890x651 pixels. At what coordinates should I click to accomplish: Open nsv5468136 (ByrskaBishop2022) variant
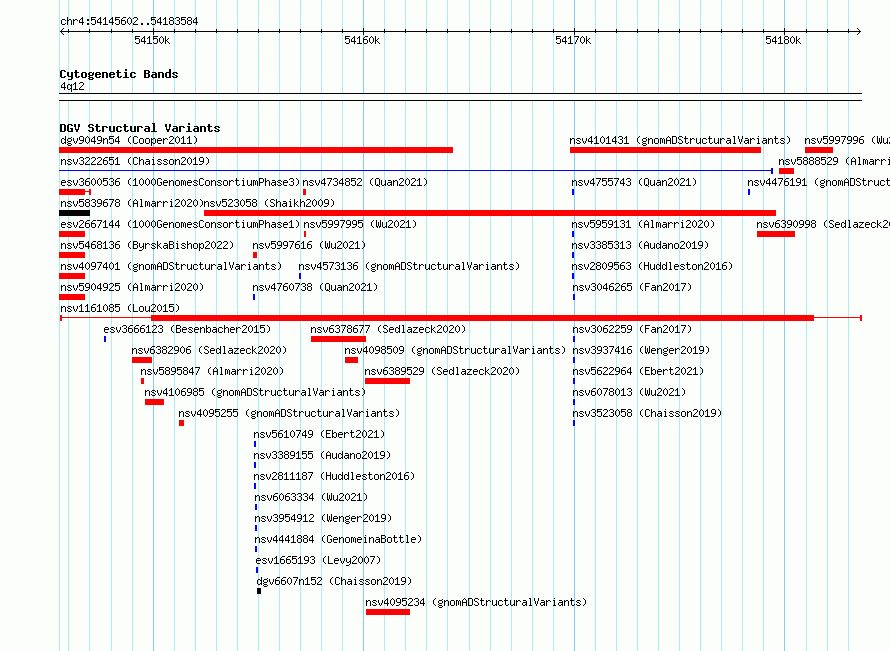(x=147, y=245)
